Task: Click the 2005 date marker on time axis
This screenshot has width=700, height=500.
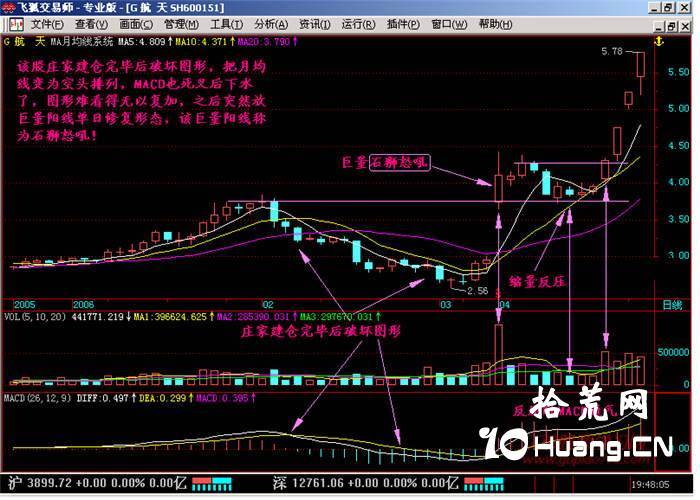Action: click(x=24, y=304)
